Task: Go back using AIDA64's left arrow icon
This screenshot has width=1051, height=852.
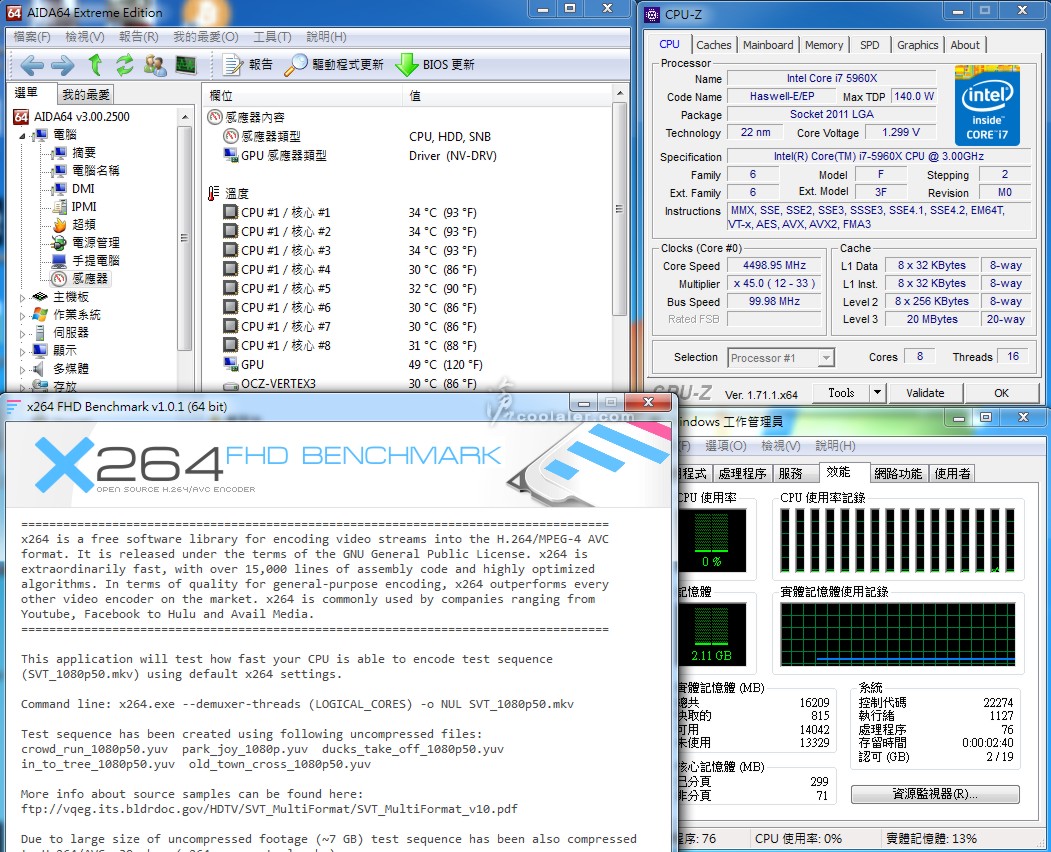Action: 32,65
